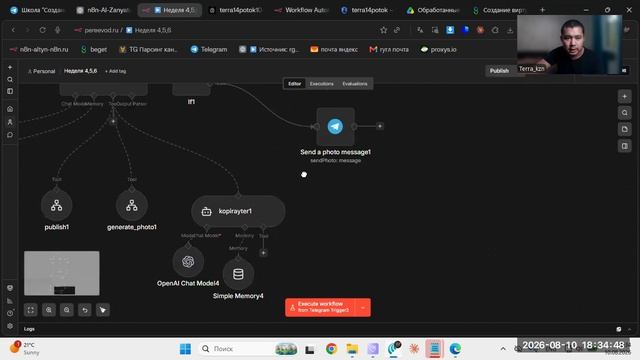Switch to the Workflow Auto browser tab
The width and height of the screenshot is (640, 360).
tap(302, 10)
